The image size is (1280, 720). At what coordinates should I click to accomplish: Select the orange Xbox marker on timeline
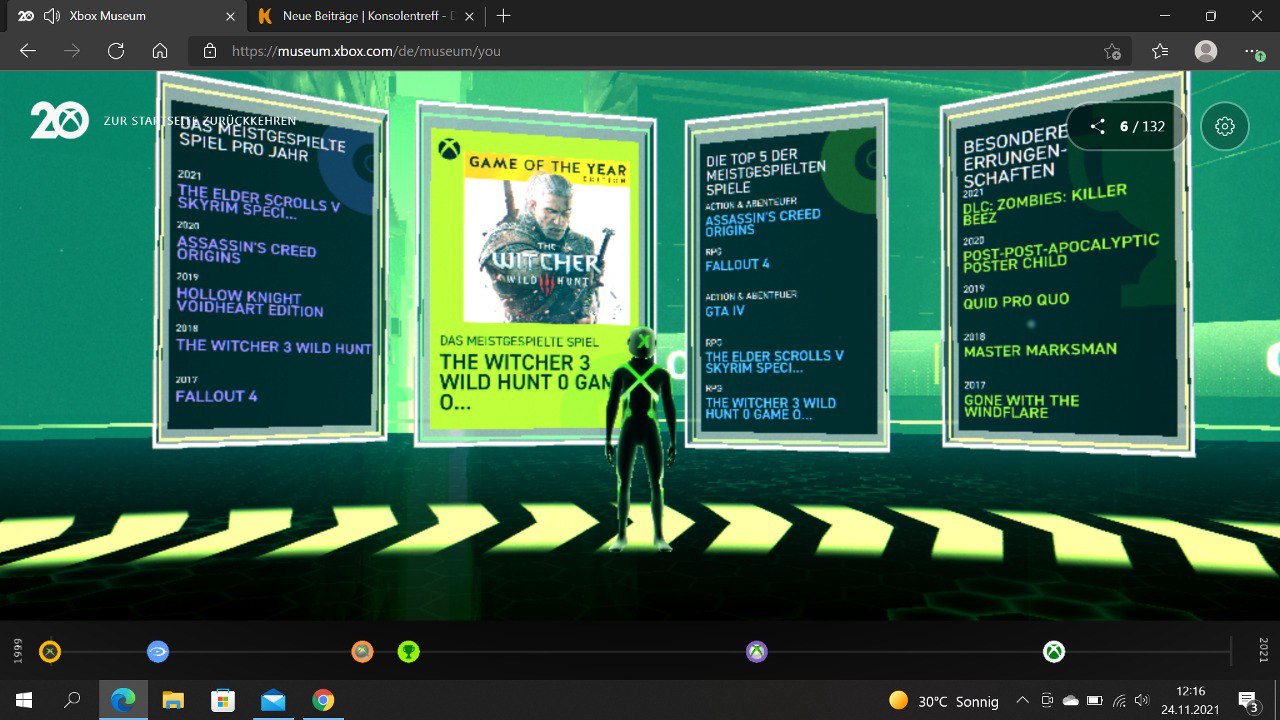362,652
